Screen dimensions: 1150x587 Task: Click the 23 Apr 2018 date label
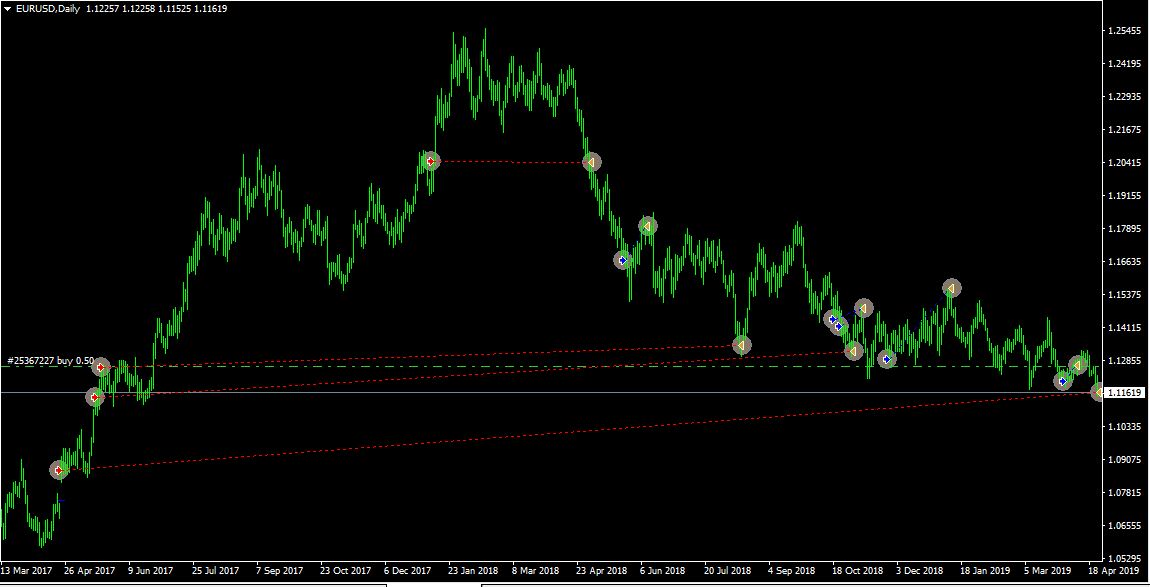click(601, 570)
